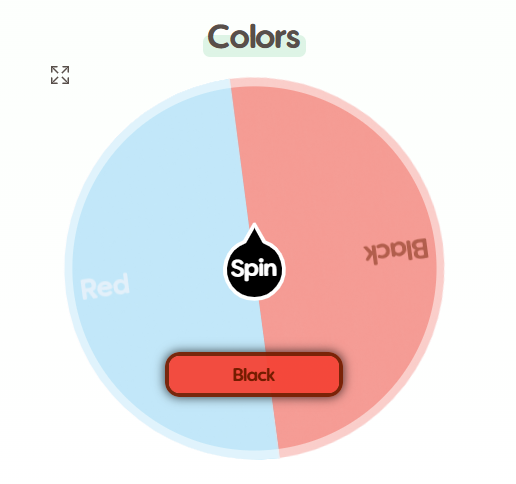The height and width of the screenshot is (484, 516).
Task: Click the word Black inside the result banner
Action: (x=254, y=375)
